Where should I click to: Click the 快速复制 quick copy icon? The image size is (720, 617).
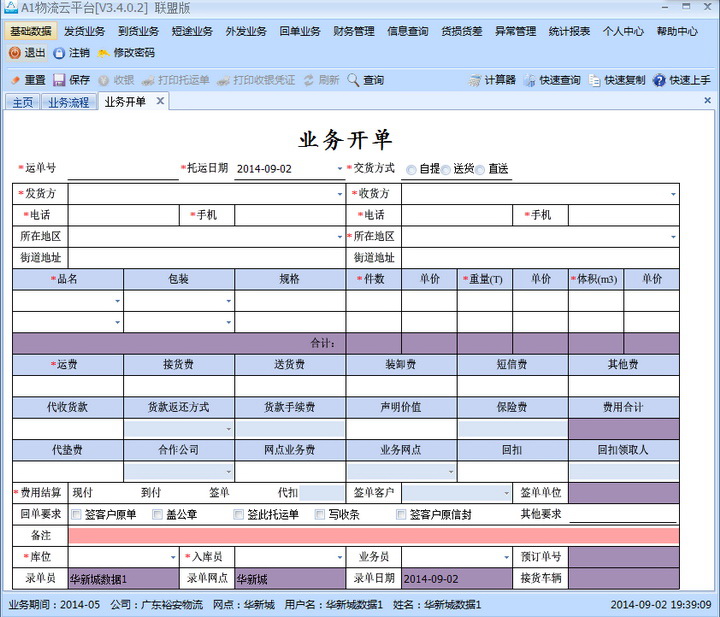(595, 80)
